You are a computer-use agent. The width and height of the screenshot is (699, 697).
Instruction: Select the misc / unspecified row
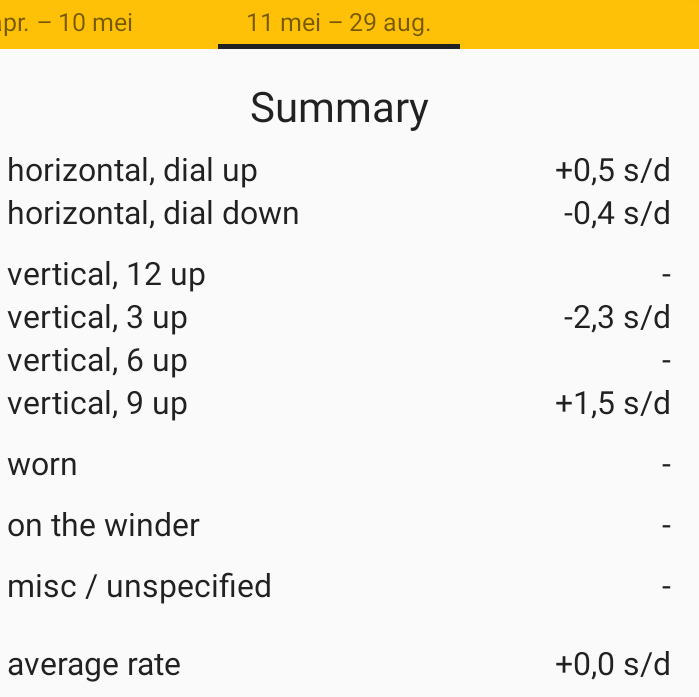click(139, 587)
